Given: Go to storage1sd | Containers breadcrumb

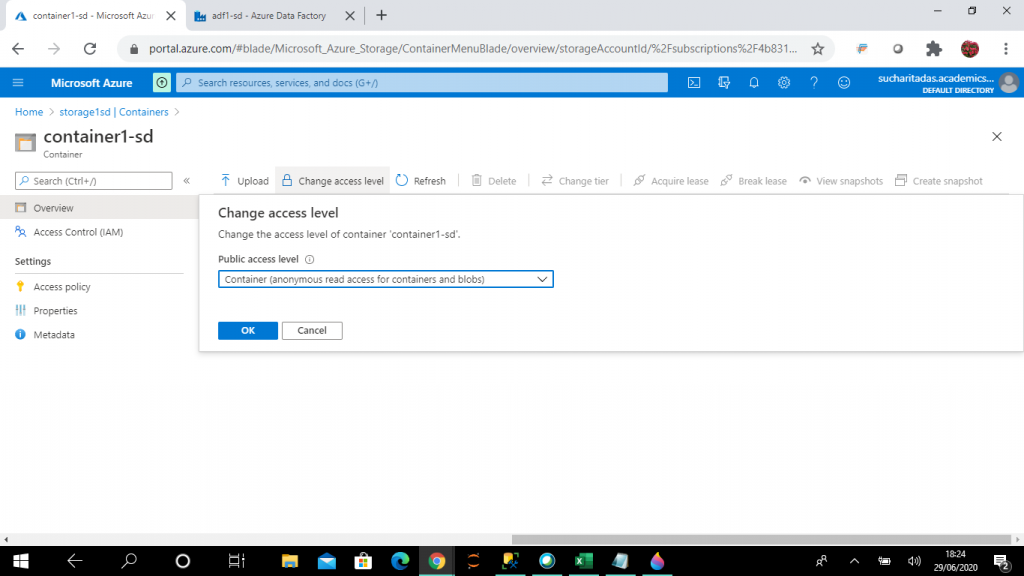Looking at the screenshot, I should click(114, 112).
